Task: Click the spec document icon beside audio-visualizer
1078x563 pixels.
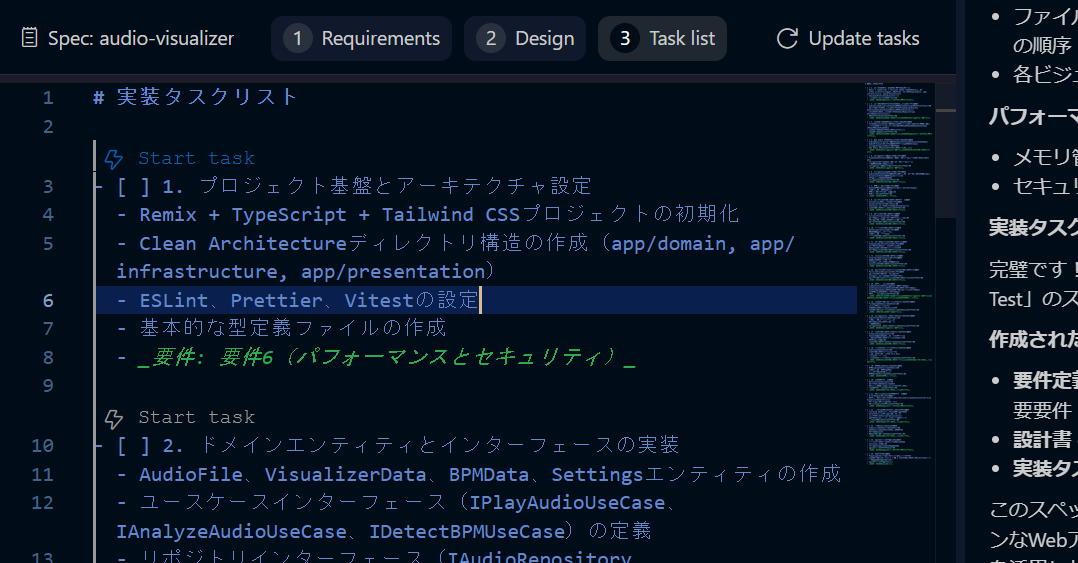Action: pos(29,38)
